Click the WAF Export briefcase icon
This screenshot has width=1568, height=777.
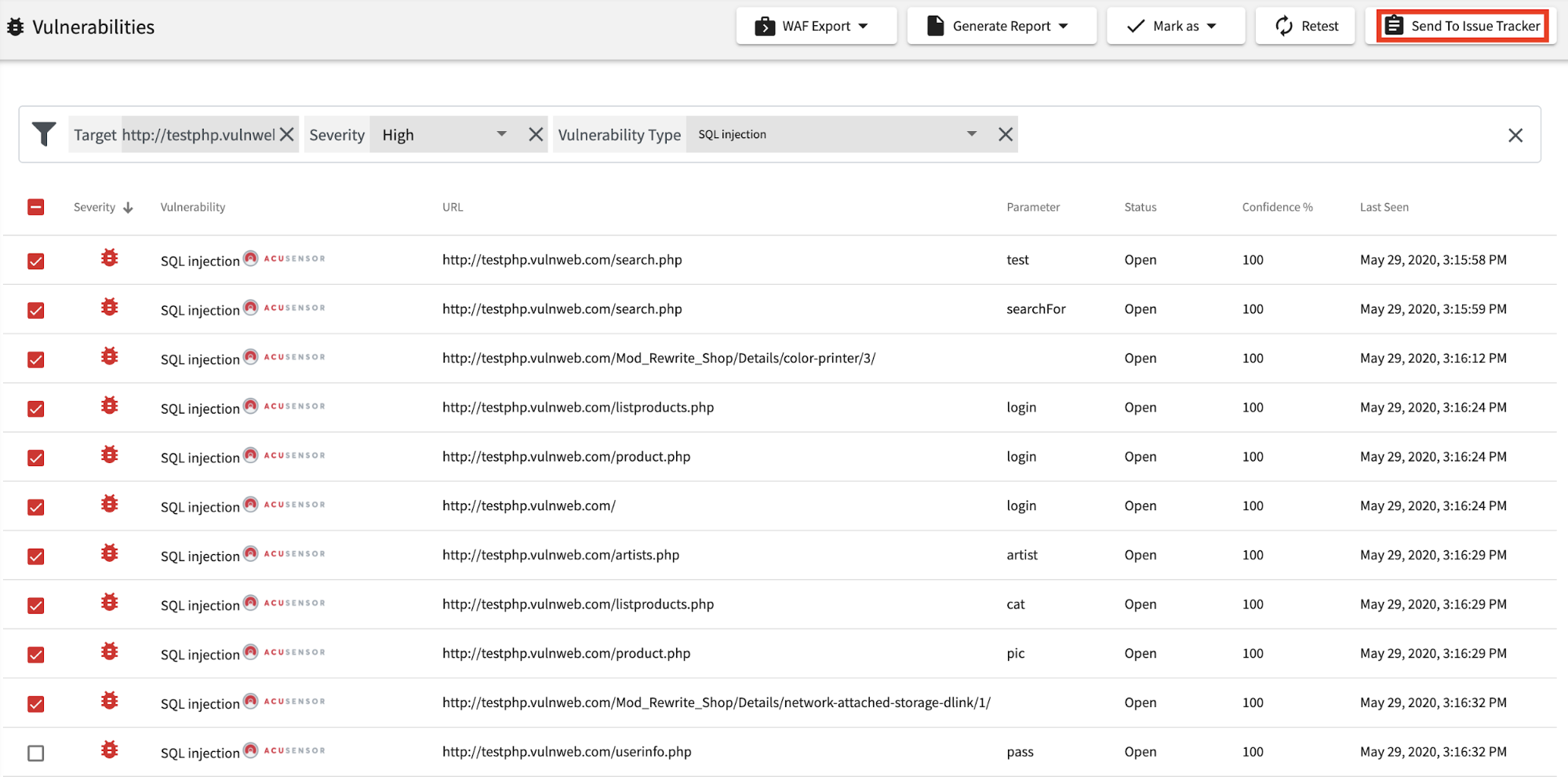(x=765, y=27)
